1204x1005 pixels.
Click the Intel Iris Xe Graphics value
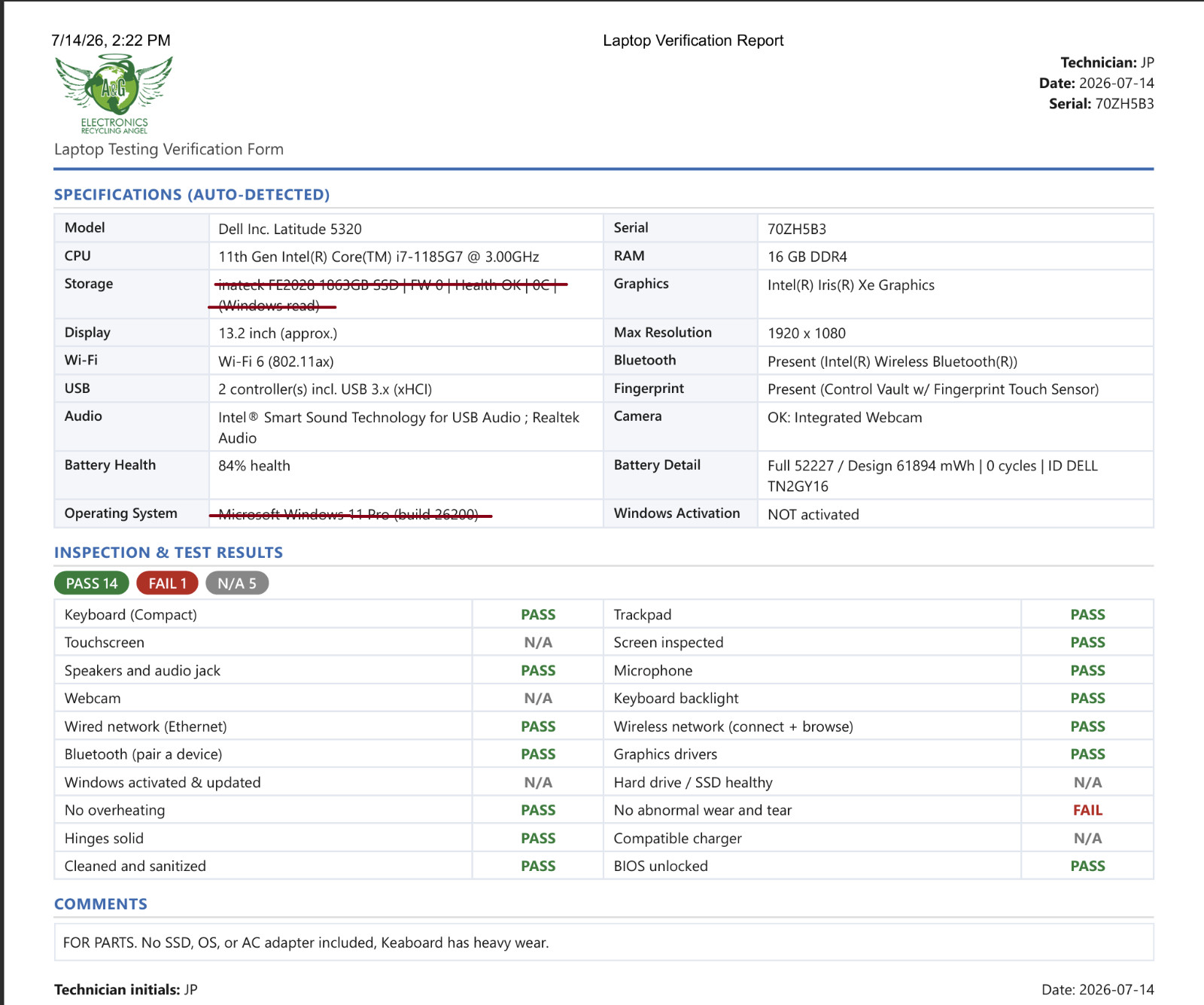click(851, 285)
